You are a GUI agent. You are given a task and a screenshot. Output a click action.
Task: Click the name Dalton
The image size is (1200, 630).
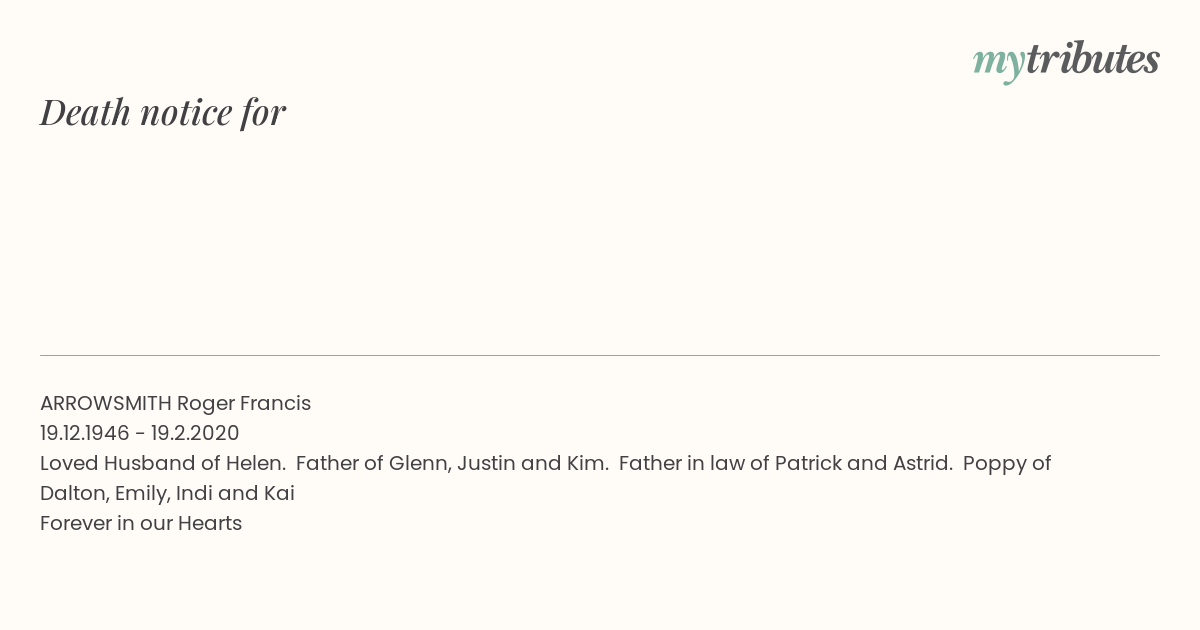74,493
